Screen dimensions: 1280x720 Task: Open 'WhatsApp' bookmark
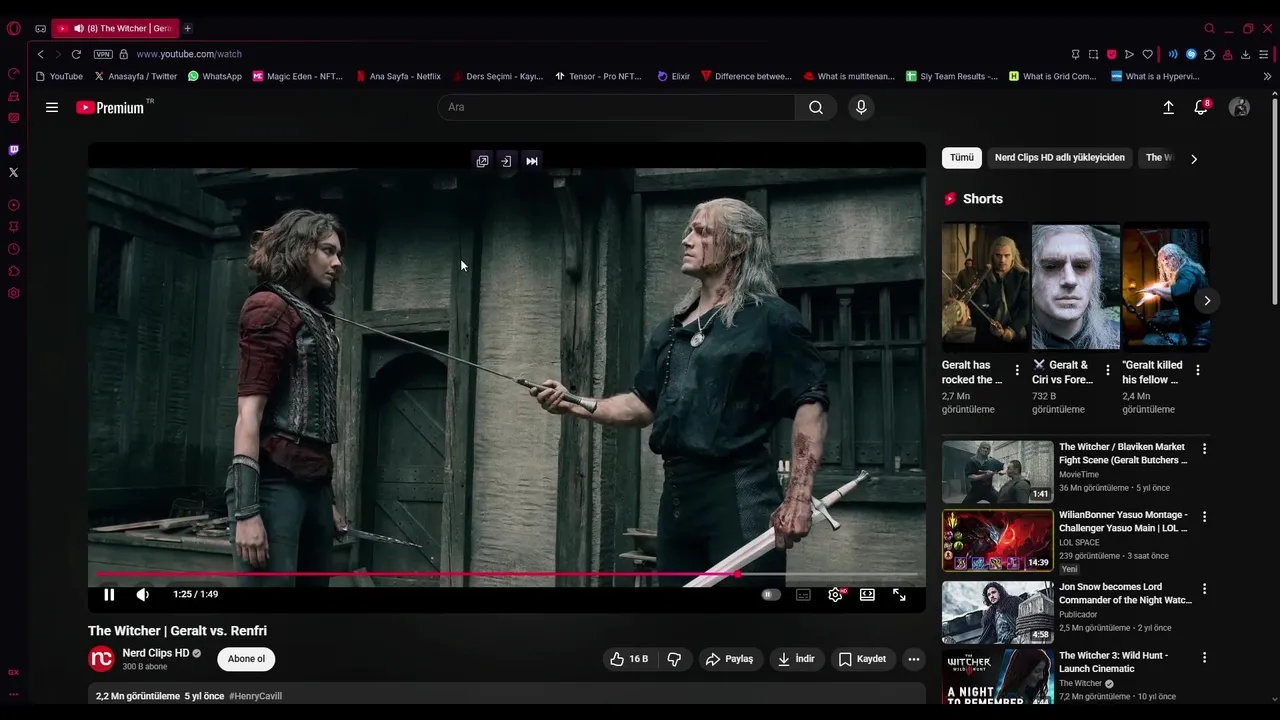pos(214,76)
